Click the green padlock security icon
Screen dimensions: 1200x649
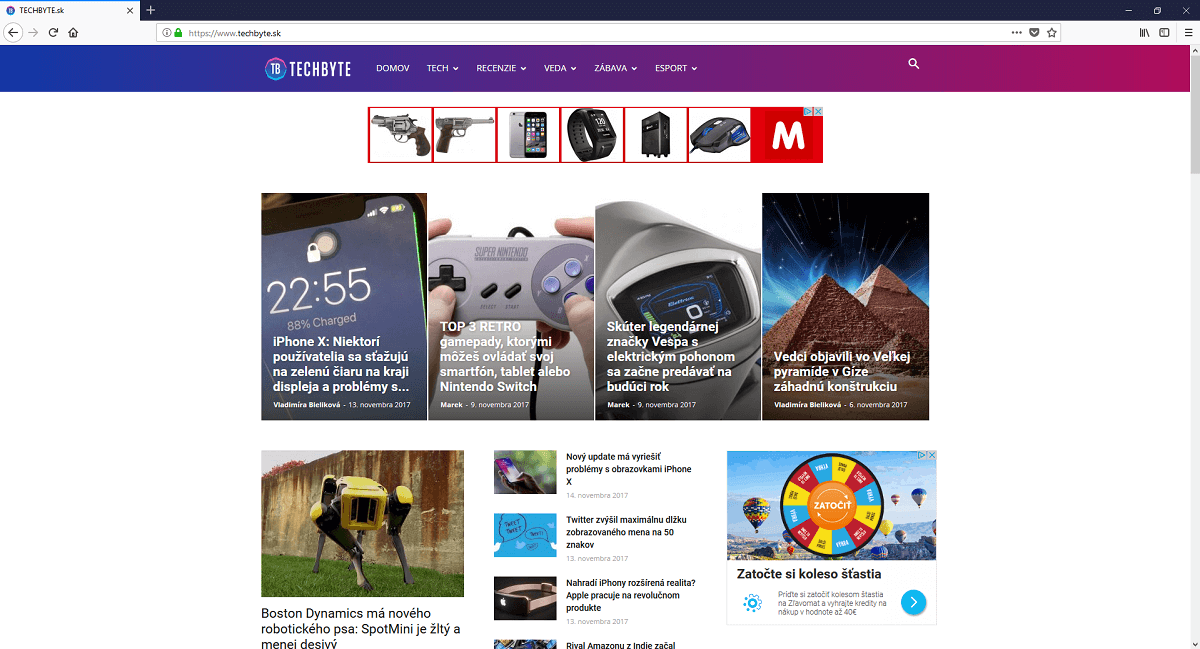(179, 32)
